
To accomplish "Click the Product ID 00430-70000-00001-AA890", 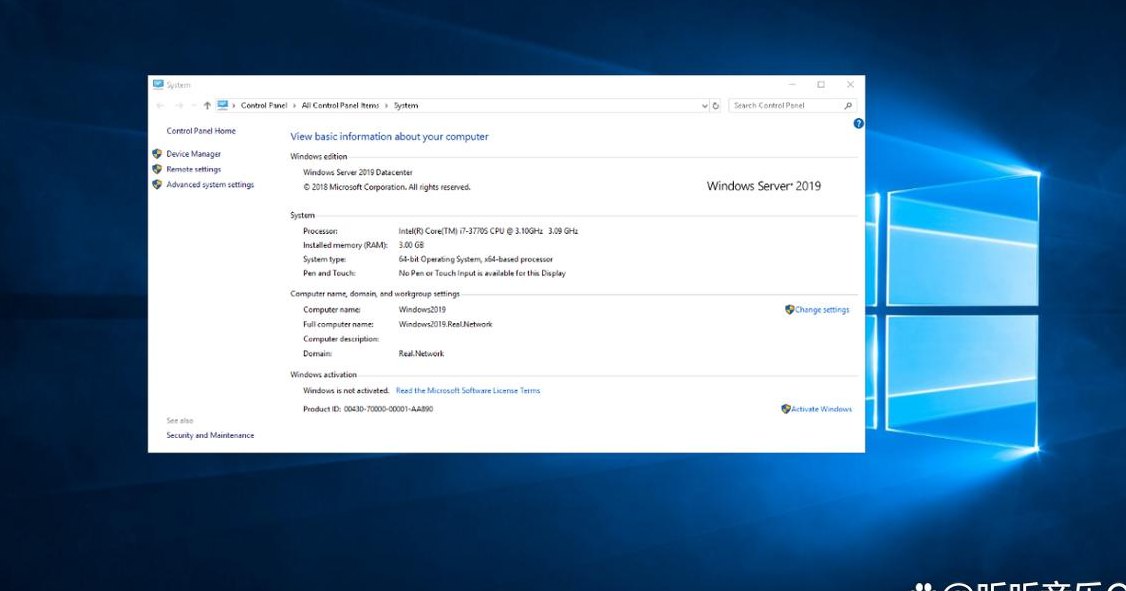I will coord(388,409).
